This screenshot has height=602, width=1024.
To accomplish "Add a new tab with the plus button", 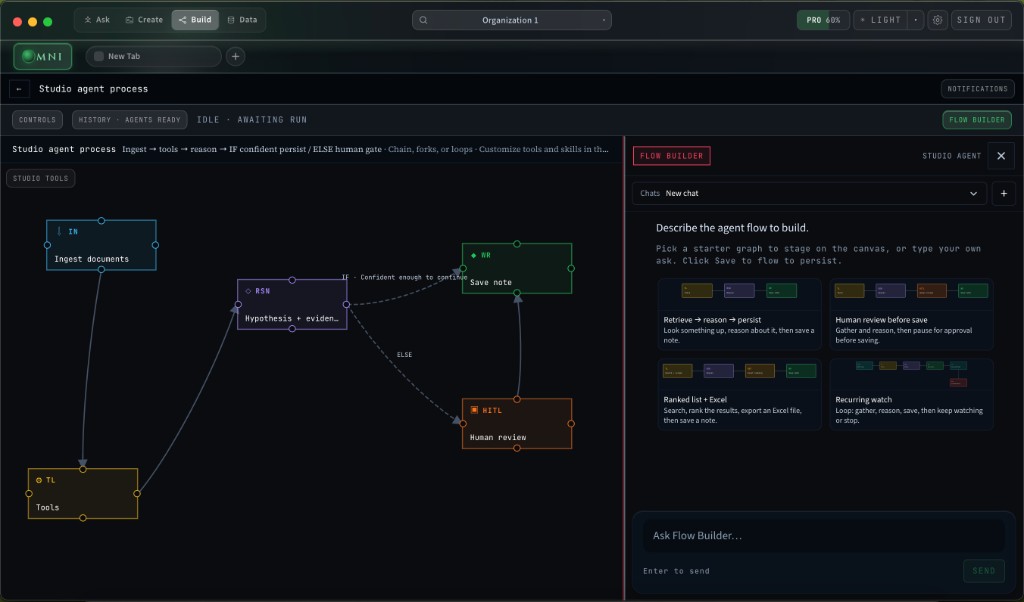I will (236, 56).
